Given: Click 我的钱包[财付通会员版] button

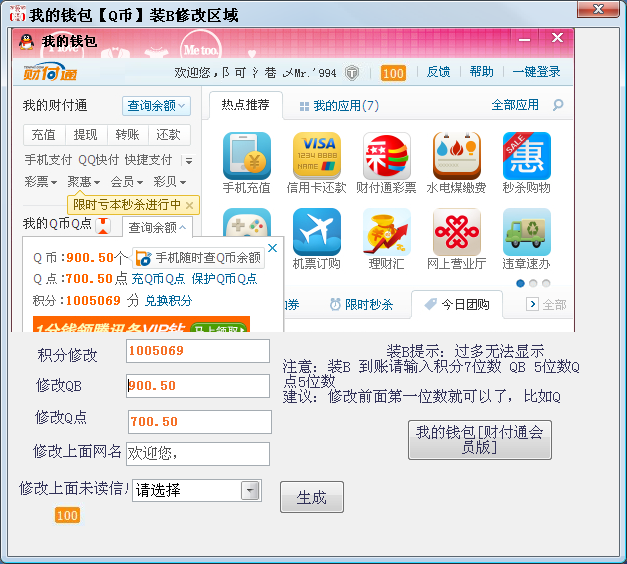Looking at the screenshot, I should point(480,440).
